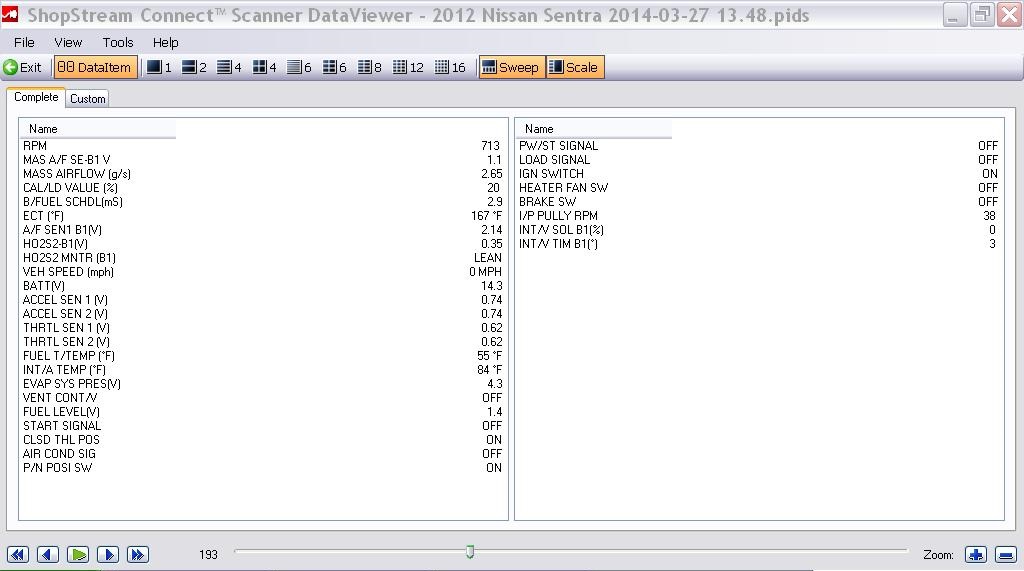Screen dimensions: 1024x571
Task: Open the File menu
Action: point(24,42)
